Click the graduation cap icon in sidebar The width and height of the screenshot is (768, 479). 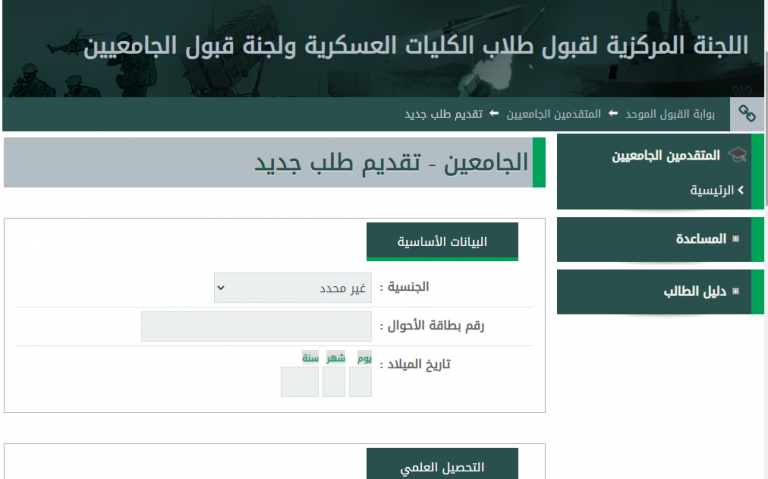click(x=738, y=155)
